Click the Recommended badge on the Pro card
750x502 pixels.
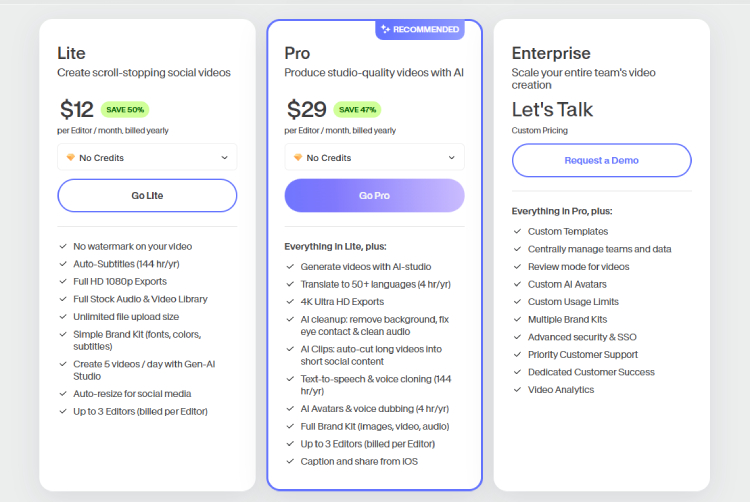[420, 30]
